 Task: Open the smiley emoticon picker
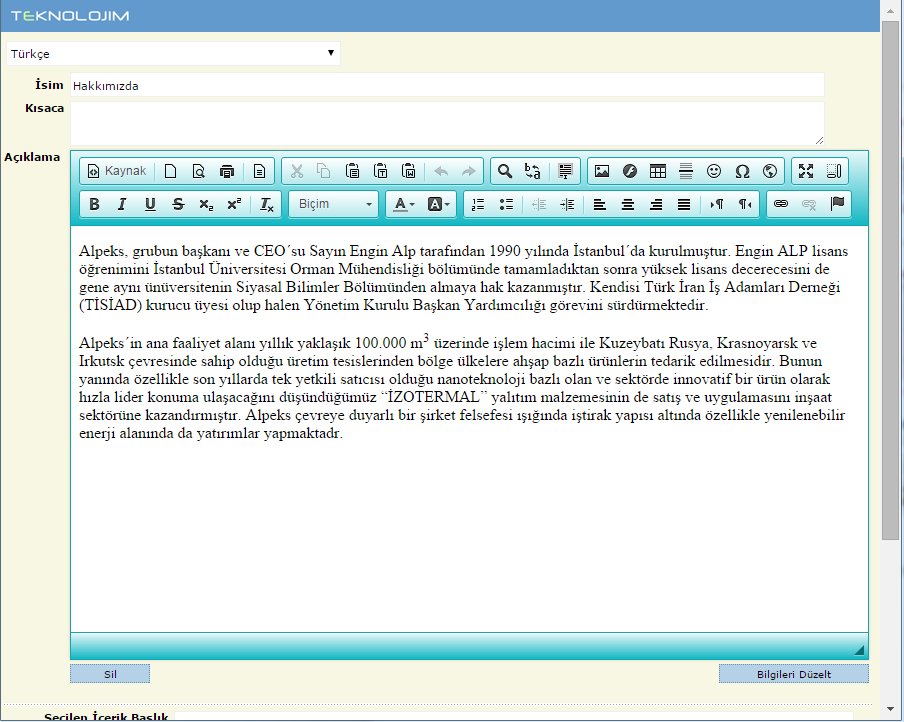click(x=714, y=171)
